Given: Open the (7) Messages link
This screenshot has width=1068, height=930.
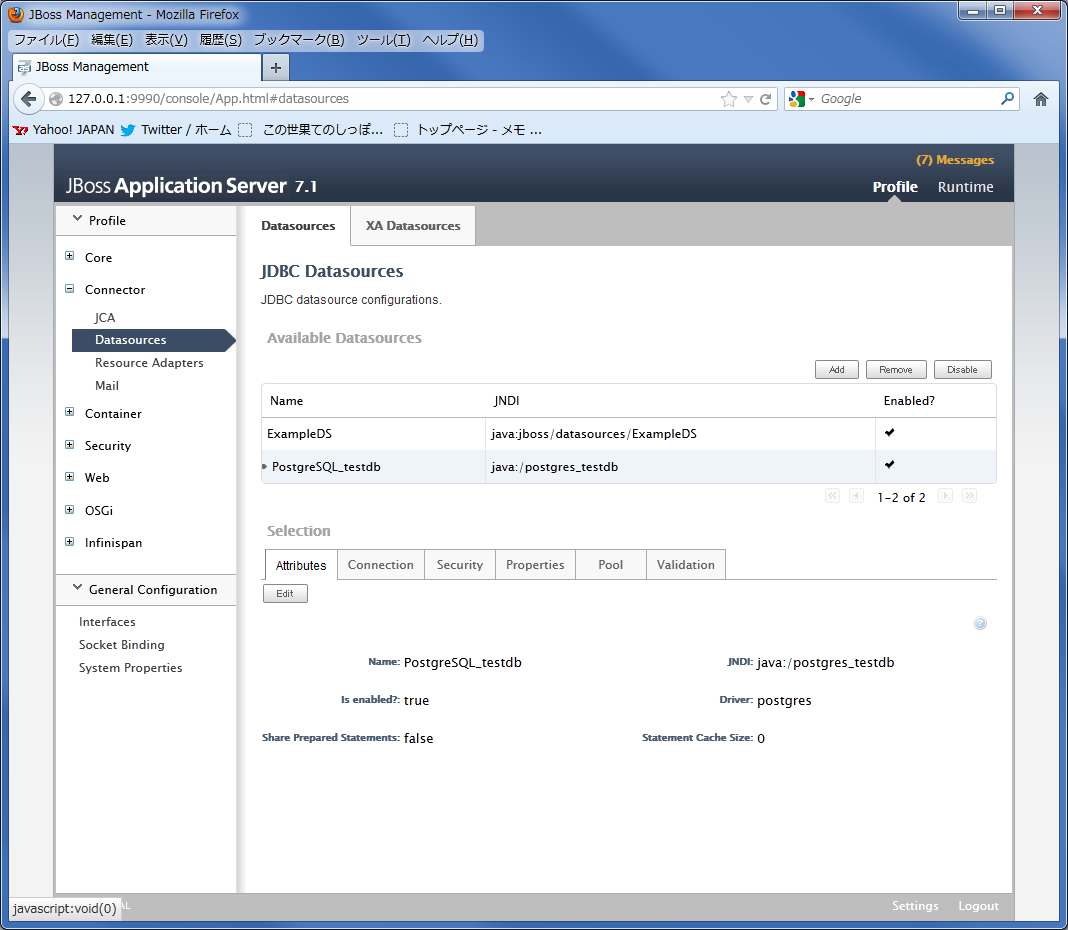Looking at the screenshot, I should coord(954,160).
